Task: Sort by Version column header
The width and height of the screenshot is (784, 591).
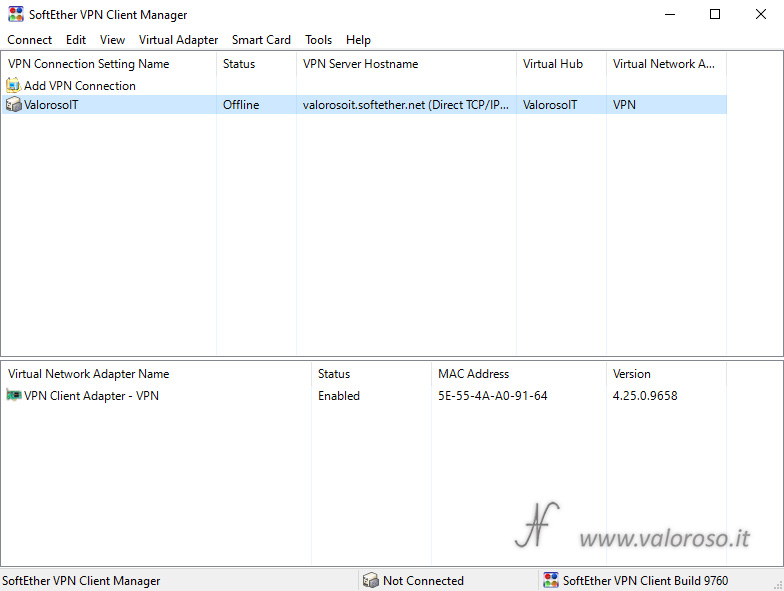Action: (x=666, y=374)
